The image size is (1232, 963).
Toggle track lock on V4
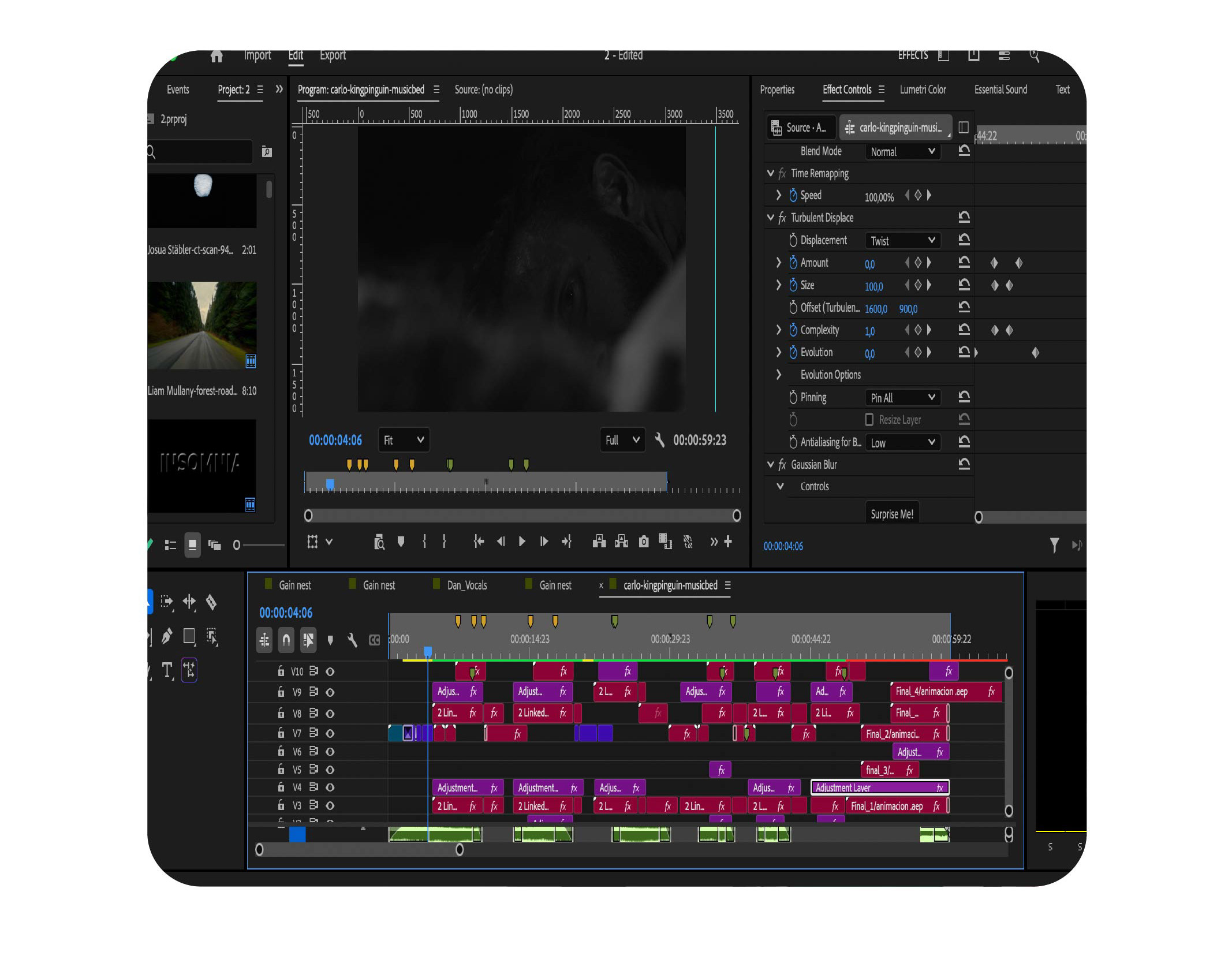281,787
